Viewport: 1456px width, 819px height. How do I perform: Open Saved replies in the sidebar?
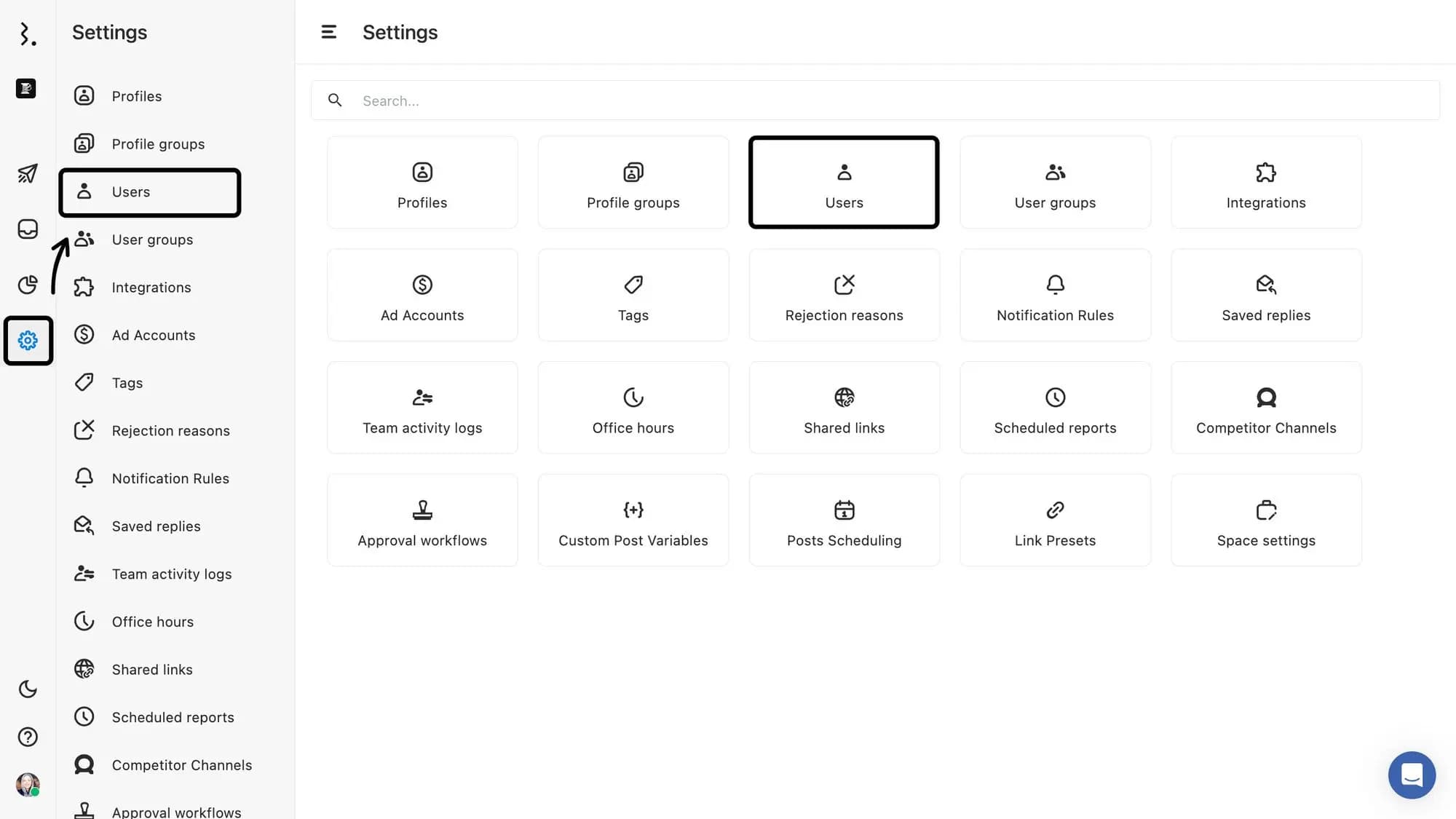tap(175, 526)
